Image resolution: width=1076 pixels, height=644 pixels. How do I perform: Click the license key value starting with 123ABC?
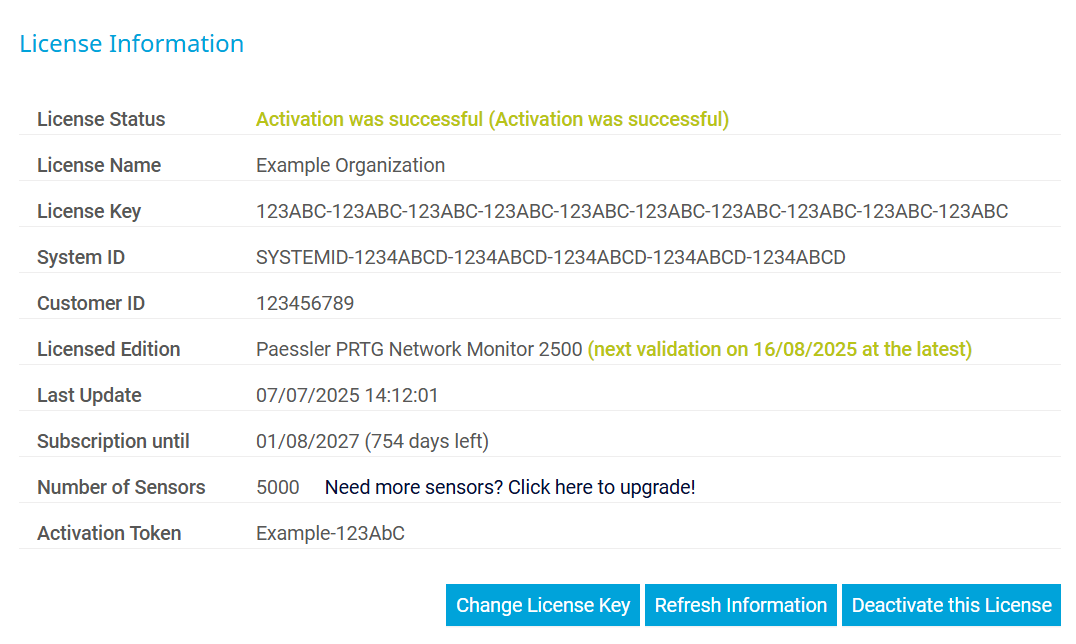[632, 211]
